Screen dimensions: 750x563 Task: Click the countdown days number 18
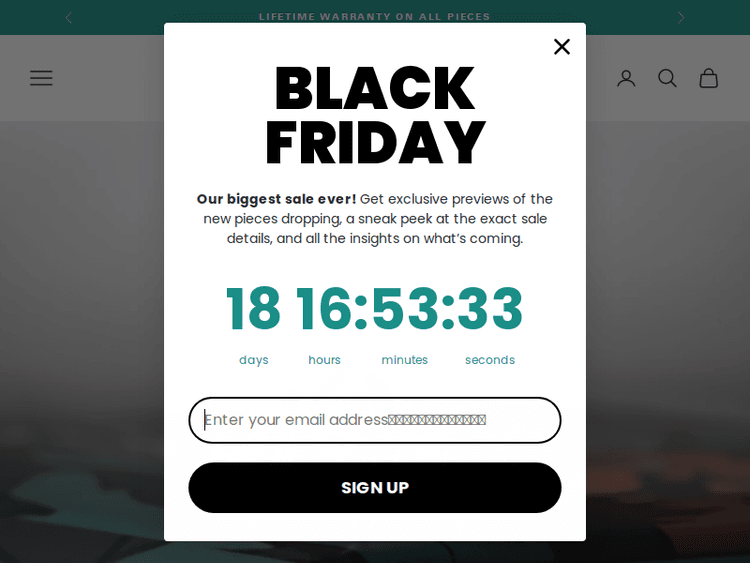click(x=253, y=309)
